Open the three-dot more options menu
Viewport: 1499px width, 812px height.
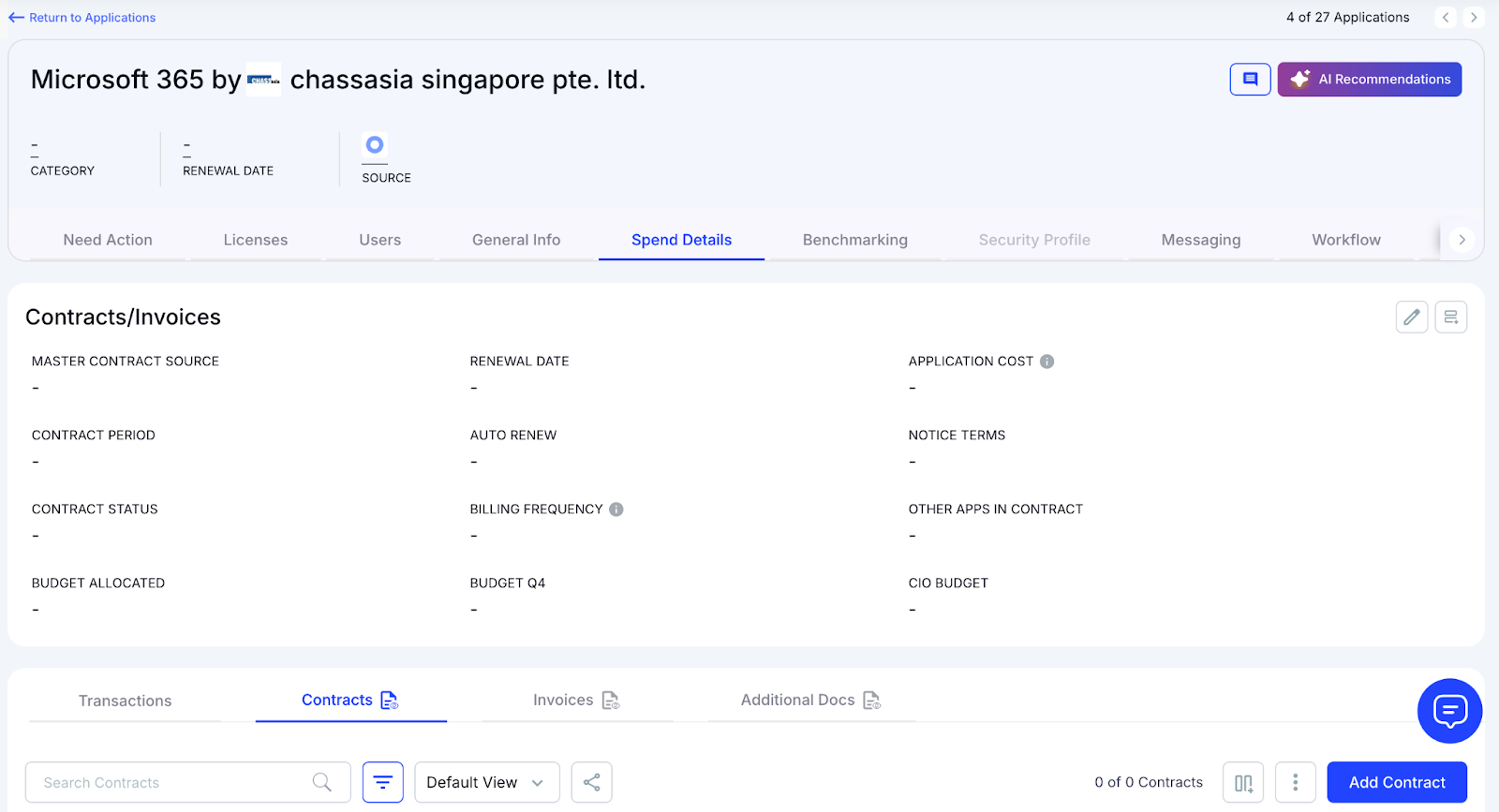pyautogui.click(x=1296, y=782)
